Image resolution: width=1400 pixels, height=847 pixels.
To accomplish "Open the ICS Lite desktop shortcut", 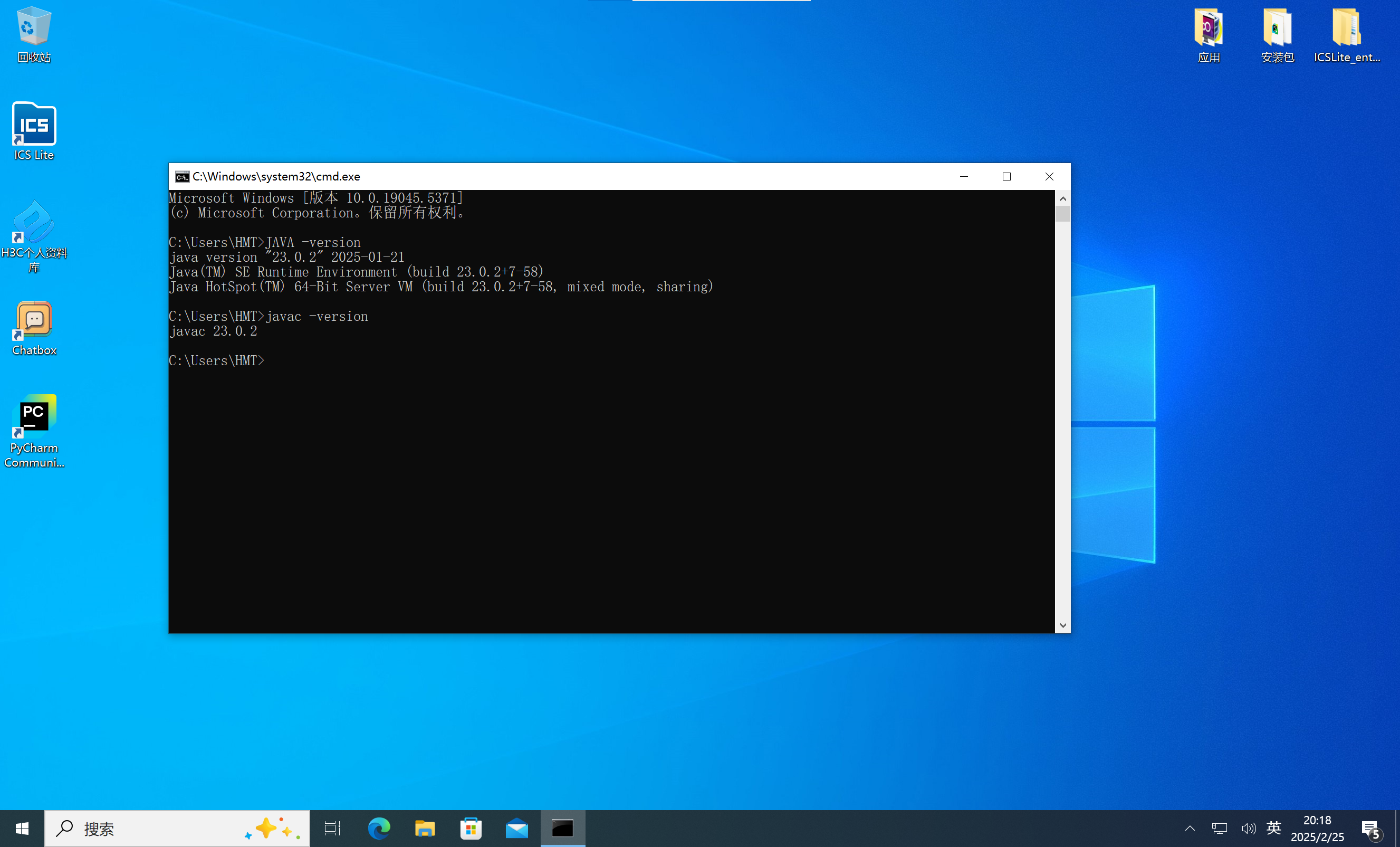I will point(34,125).
